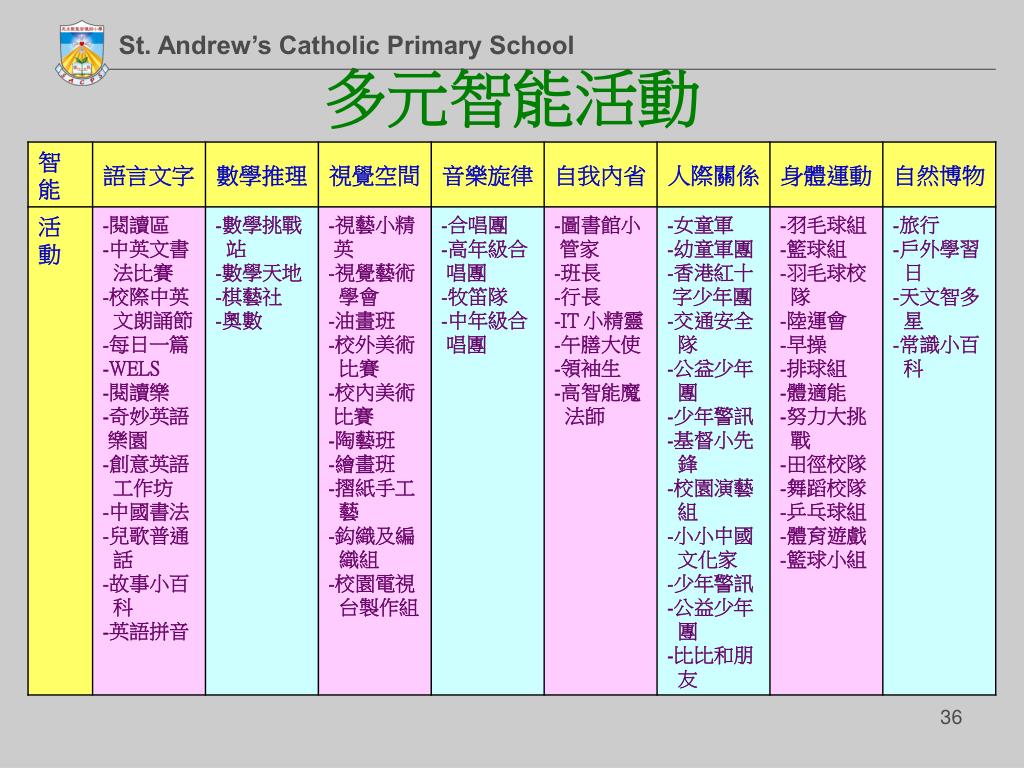Select the 音樂旋律 column header

(x=488, y=176)
